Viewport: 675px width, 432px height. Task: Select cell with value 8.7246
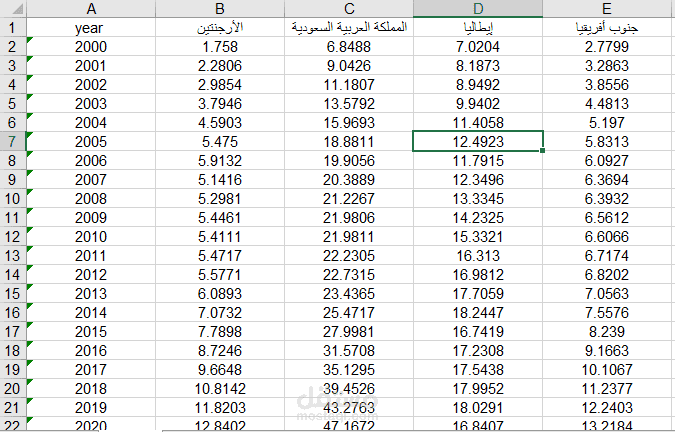pyautogui.click(x=220, y=351)
